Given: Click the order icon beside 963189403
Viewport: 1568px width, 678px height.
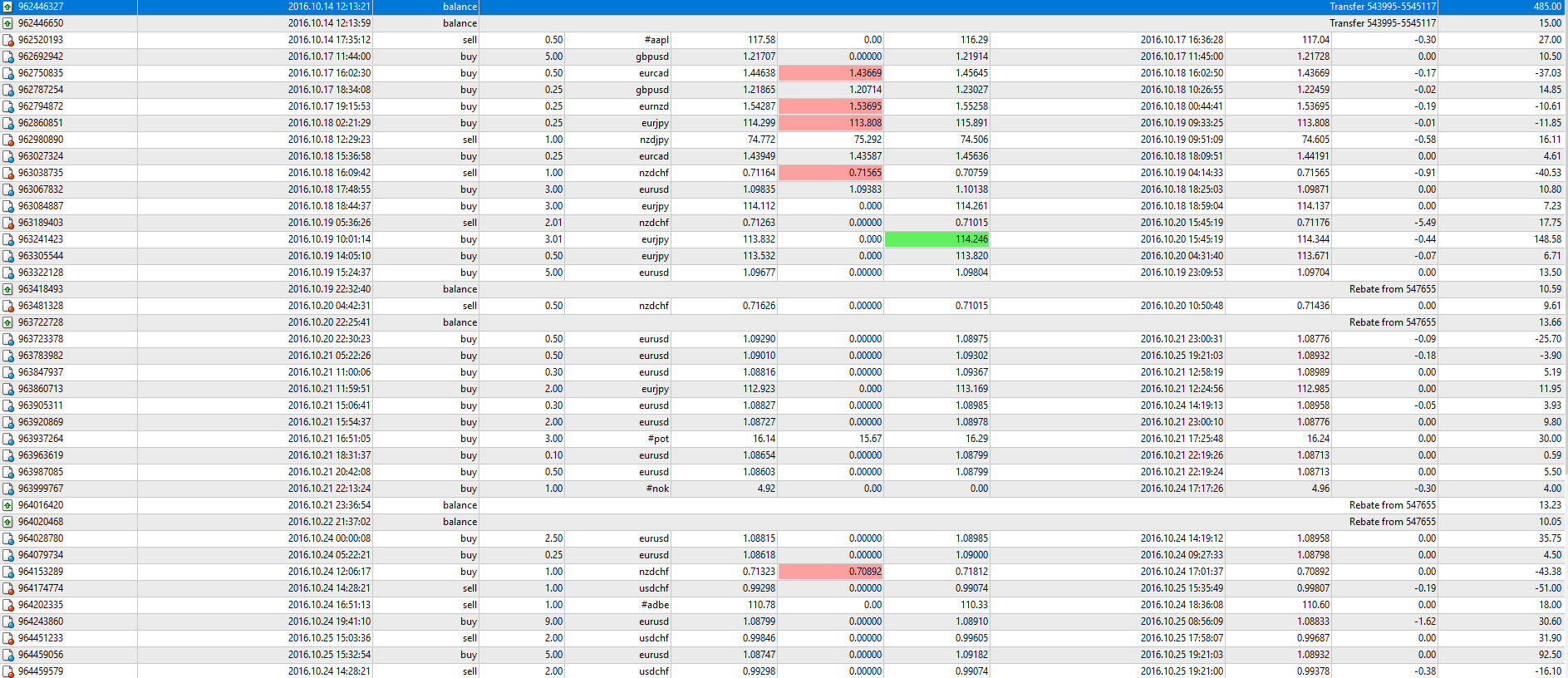Looking at the screenshot, I should (7, 223).
